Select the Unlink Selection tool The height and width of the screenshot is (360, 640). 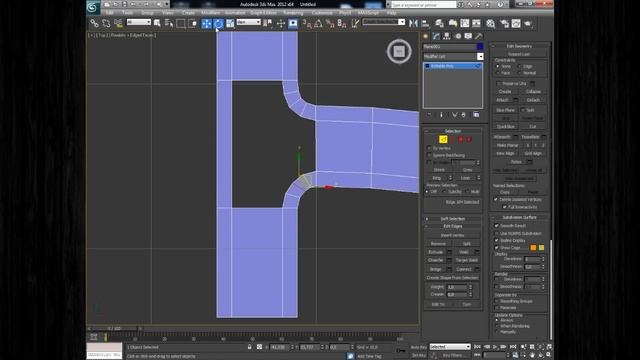106,23
